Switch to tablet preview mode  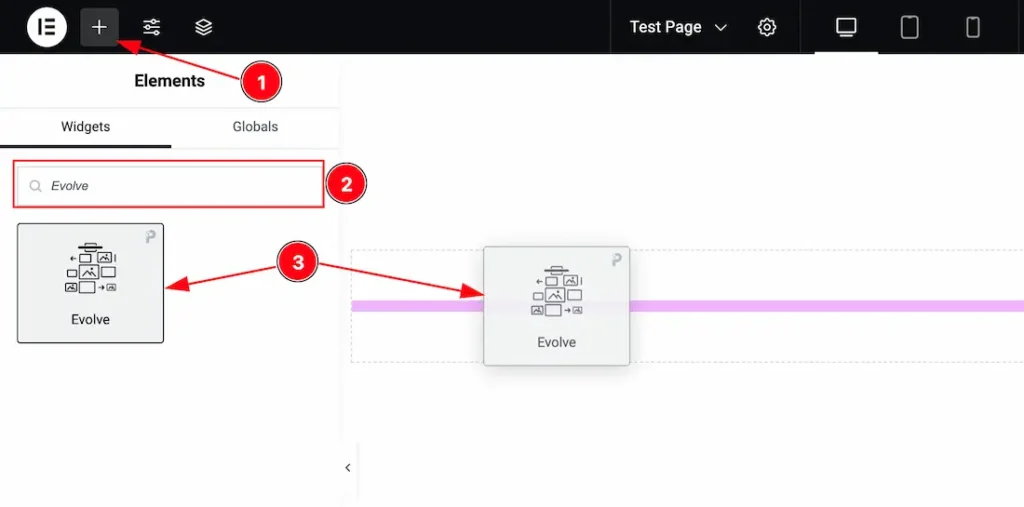[909, 27]
